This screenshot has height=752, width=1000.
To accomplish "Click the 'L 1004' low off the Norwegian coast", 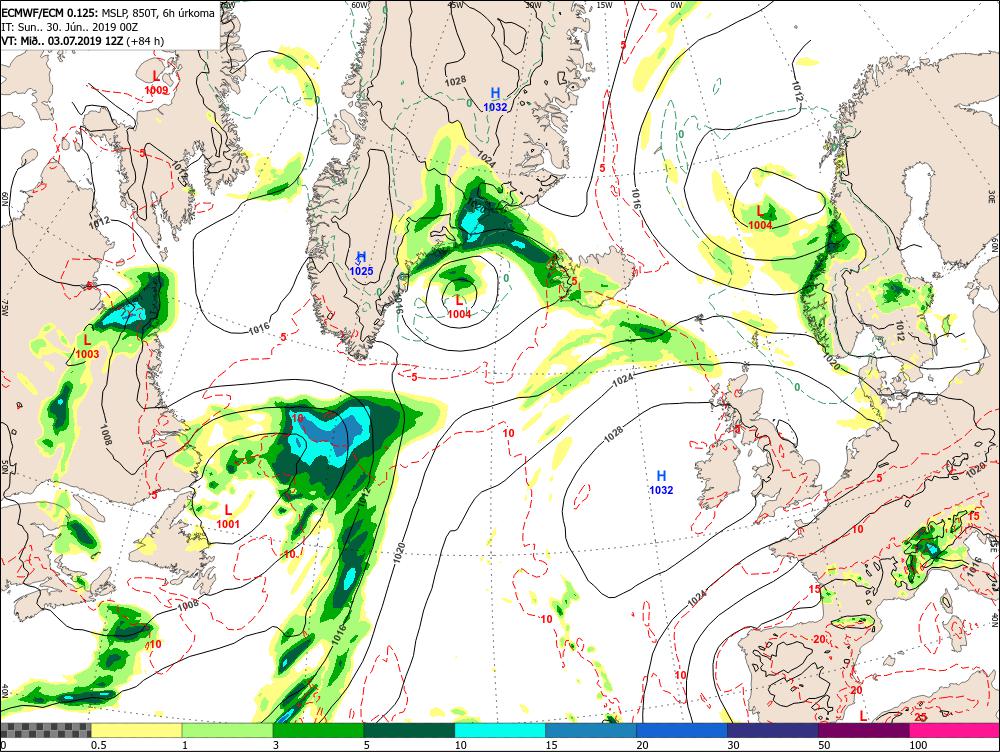I will 760,217.
